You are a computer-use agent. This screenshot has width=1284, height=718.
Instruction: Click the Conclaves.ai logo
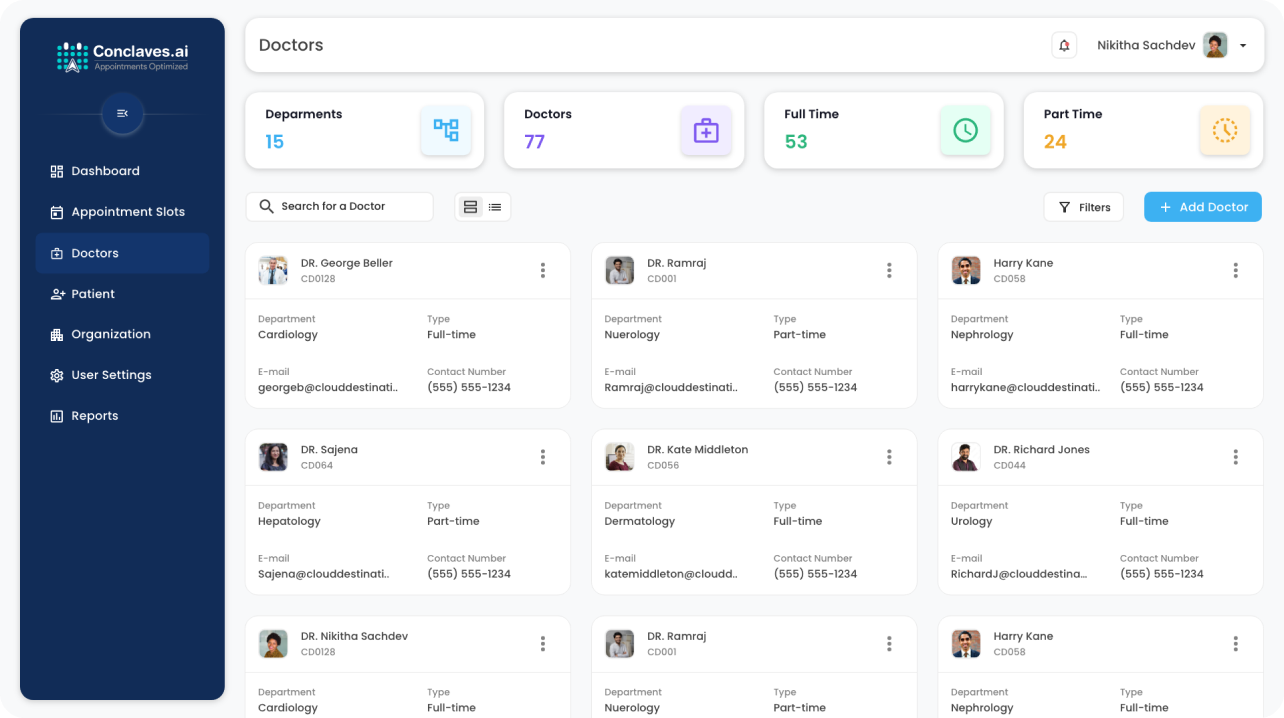point(122,57)
